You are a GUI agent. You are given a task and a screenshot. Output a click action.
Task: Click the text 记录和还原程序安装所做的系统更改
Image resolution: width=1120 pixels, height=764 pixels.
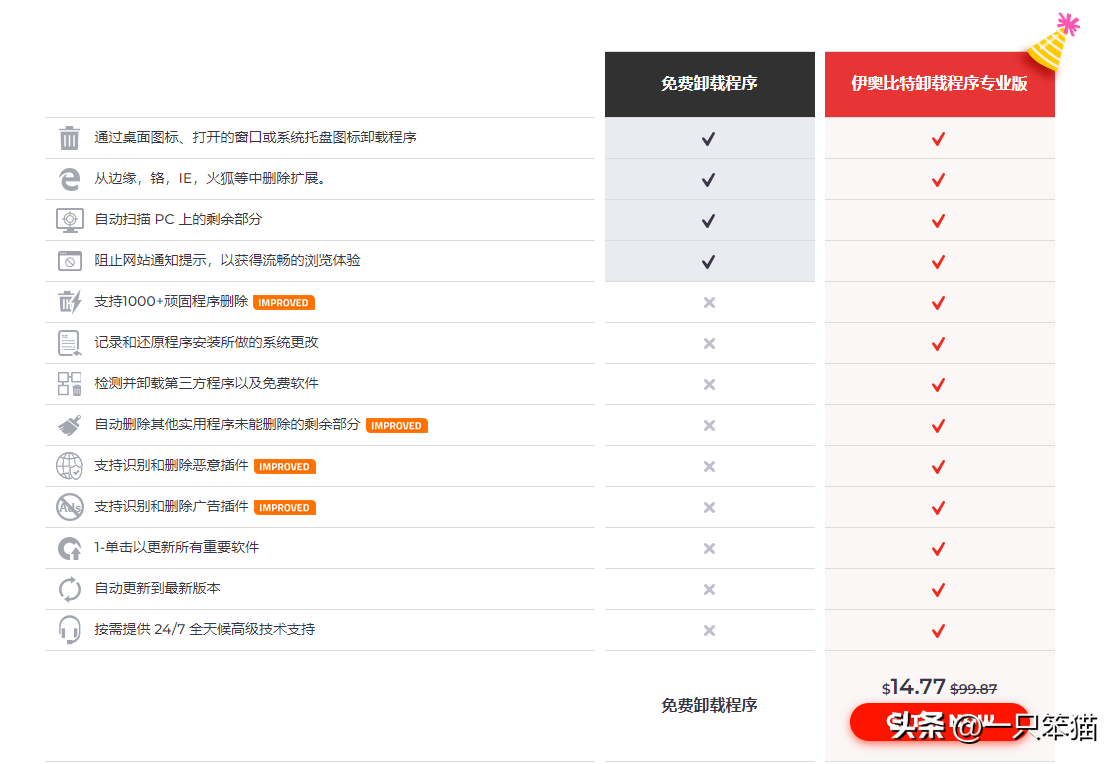[206, 343]
